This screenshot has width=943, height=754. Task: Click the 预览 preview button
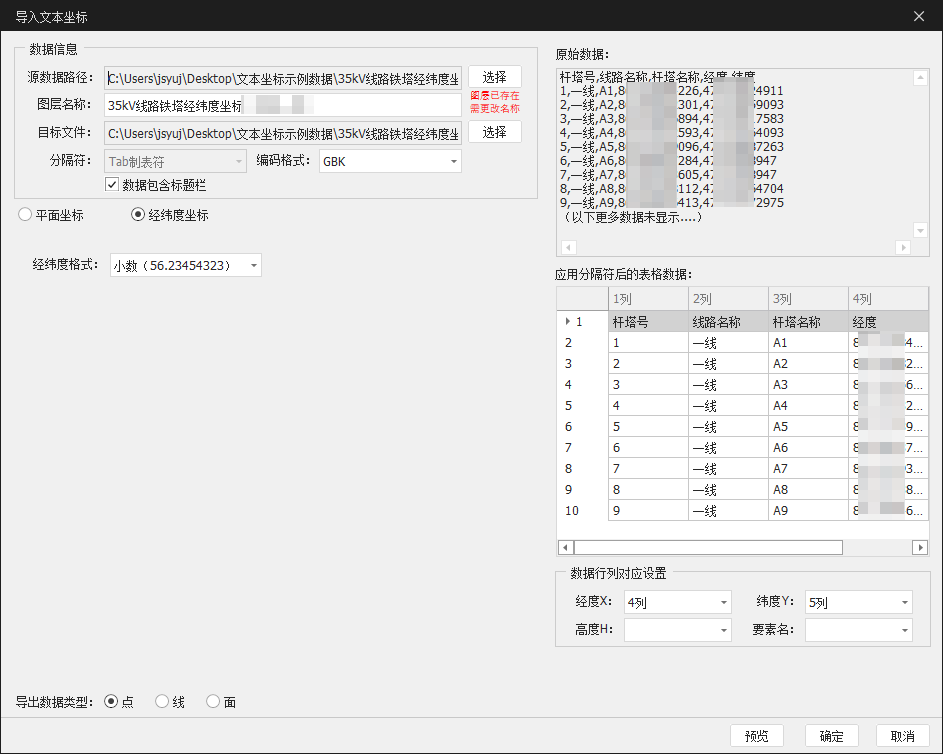[x=757, y=735]
